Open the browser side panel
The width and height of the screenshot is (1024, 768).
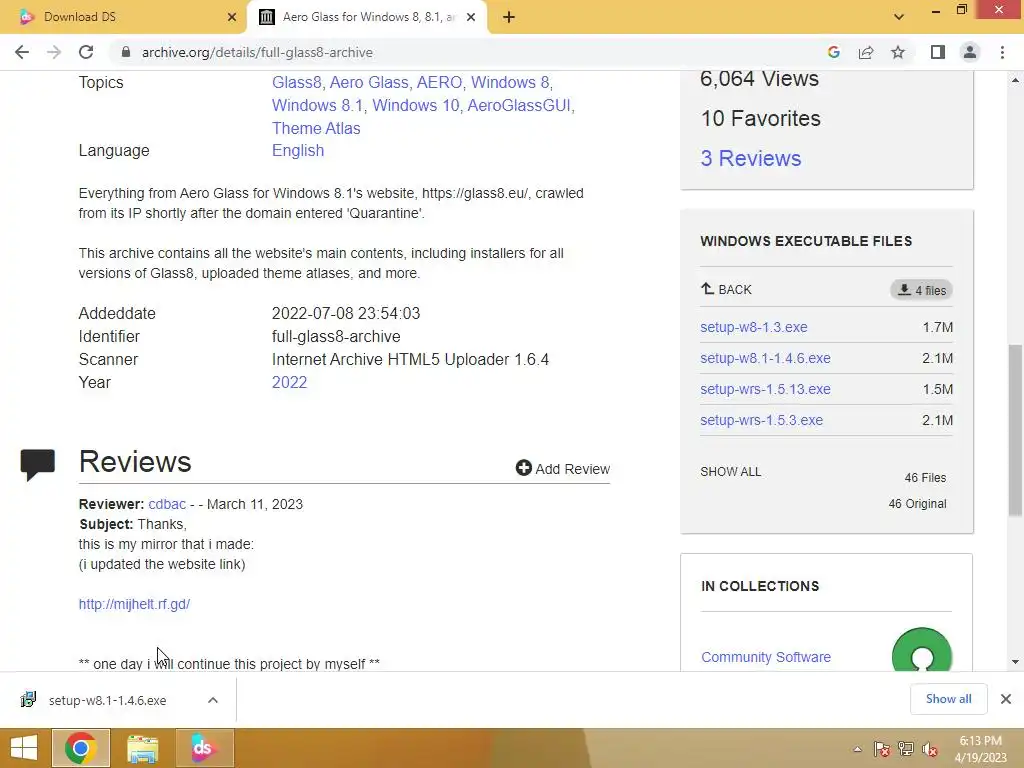point(938,52)
